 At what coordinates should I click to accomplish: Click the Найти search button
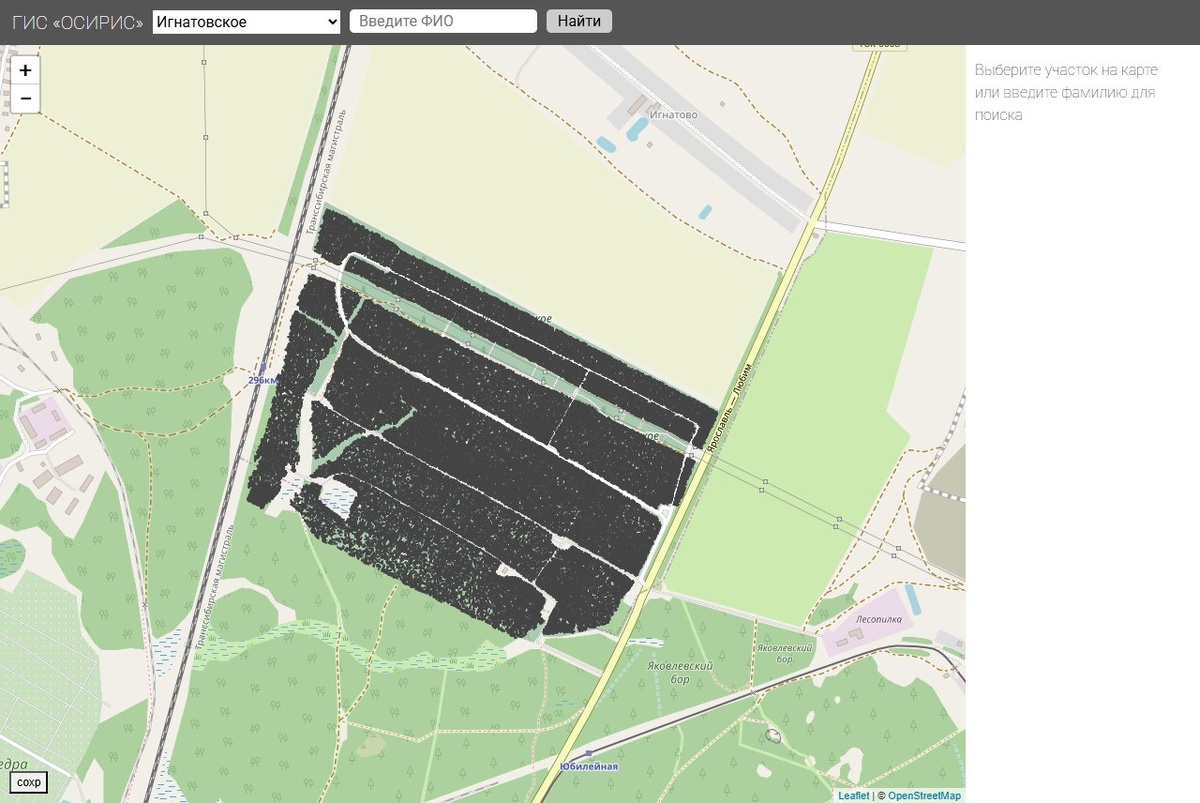pyautogui.click(x=579, y=21)
